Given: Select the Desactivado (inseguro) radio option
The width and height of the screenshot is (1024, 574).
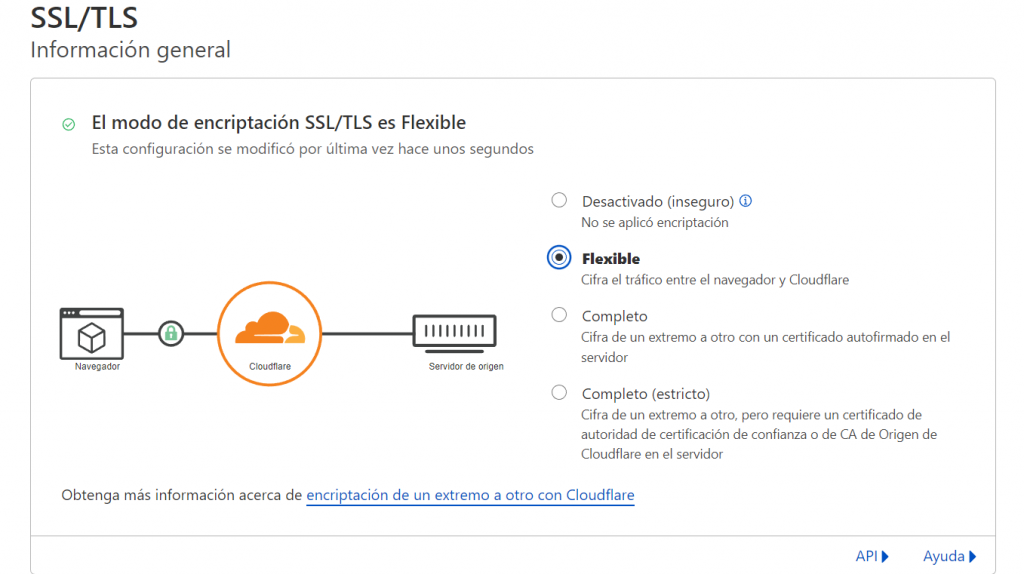Looking at the screenshot, I should coord(559,200).
